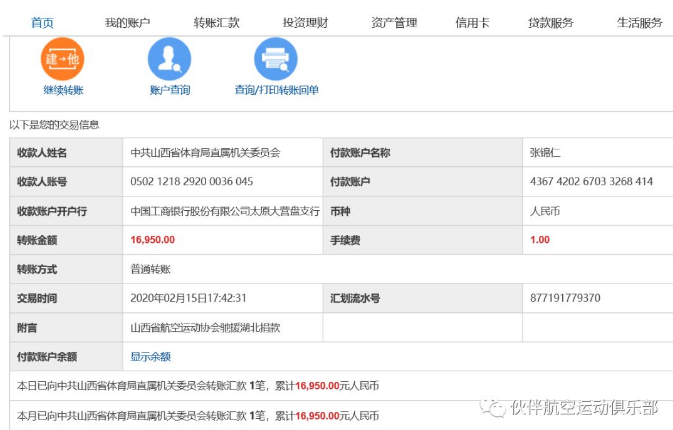Select payee name 中共山西省体育局直属机关委员会
The height and width of the screenshot is (430, 673).
(x=205, y=153)
